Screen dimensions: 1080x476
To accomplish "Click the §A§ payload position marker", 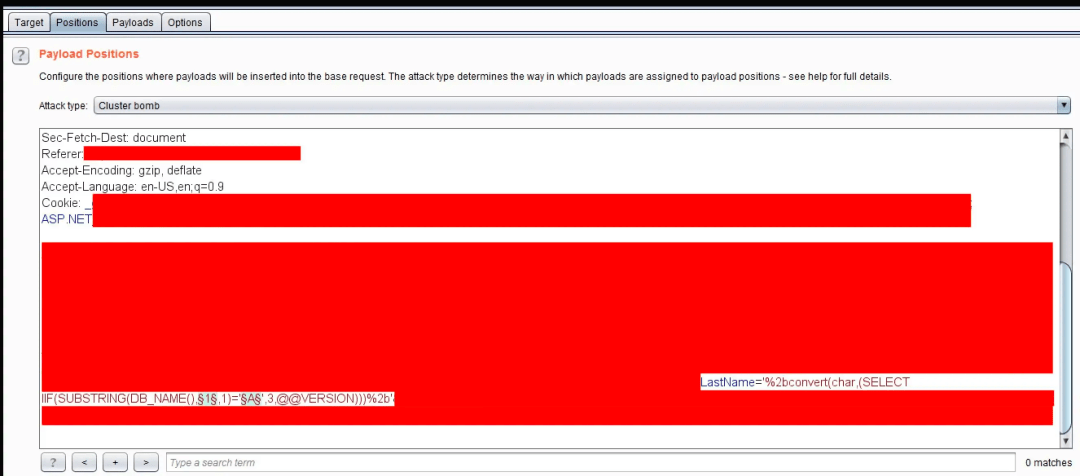I will tap(249, 399).
